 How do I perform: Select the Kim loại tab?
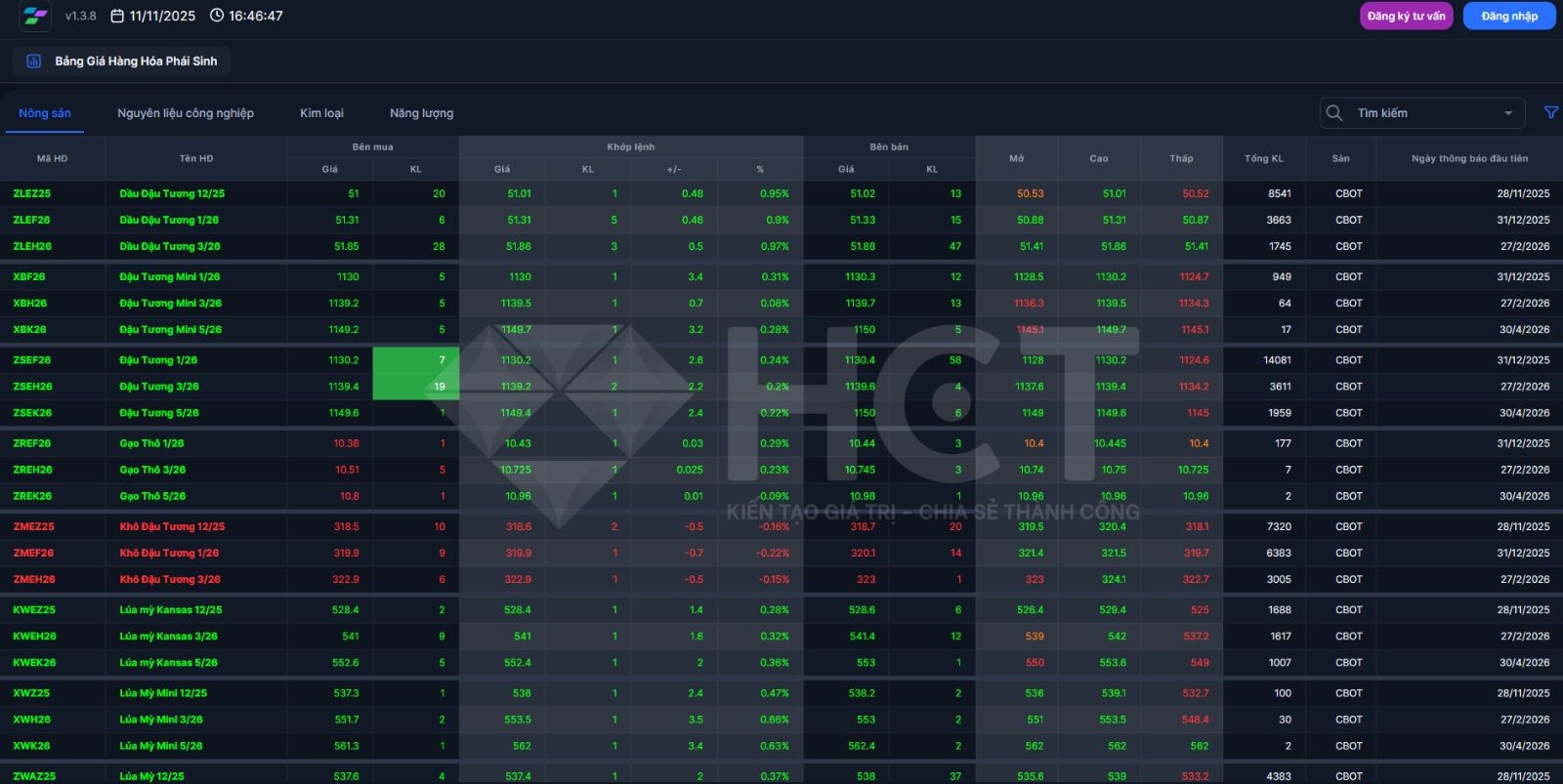(x=321, y=113)
